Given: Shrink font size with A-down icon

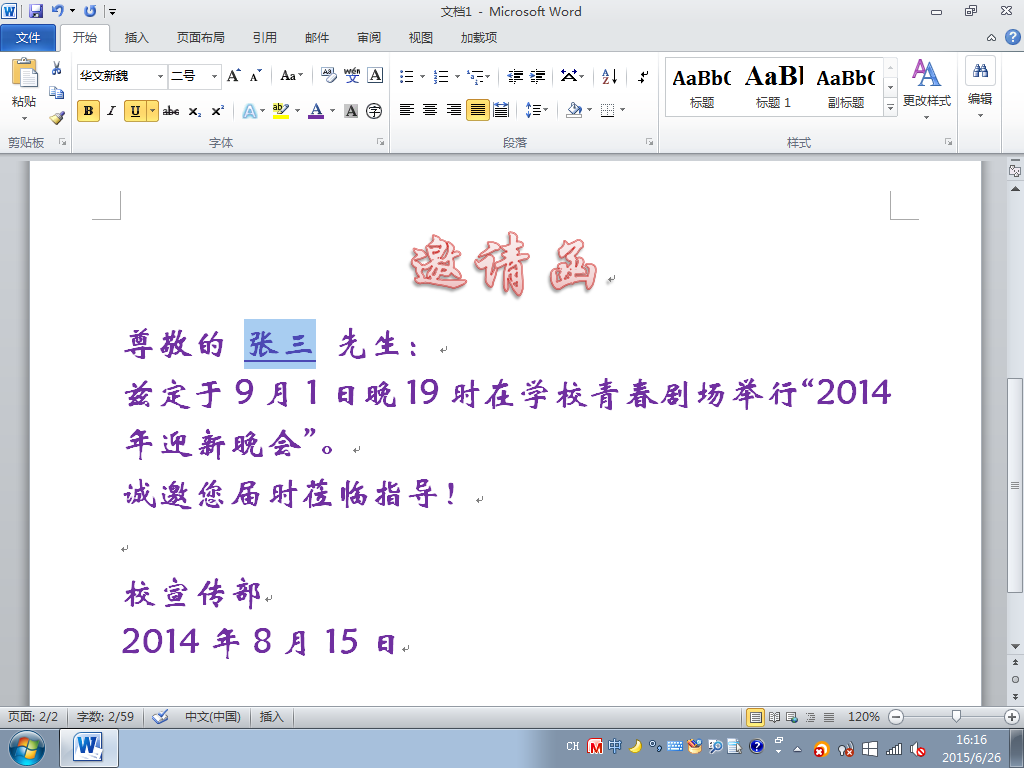Looking at the screenshot, I should (255, 76).
